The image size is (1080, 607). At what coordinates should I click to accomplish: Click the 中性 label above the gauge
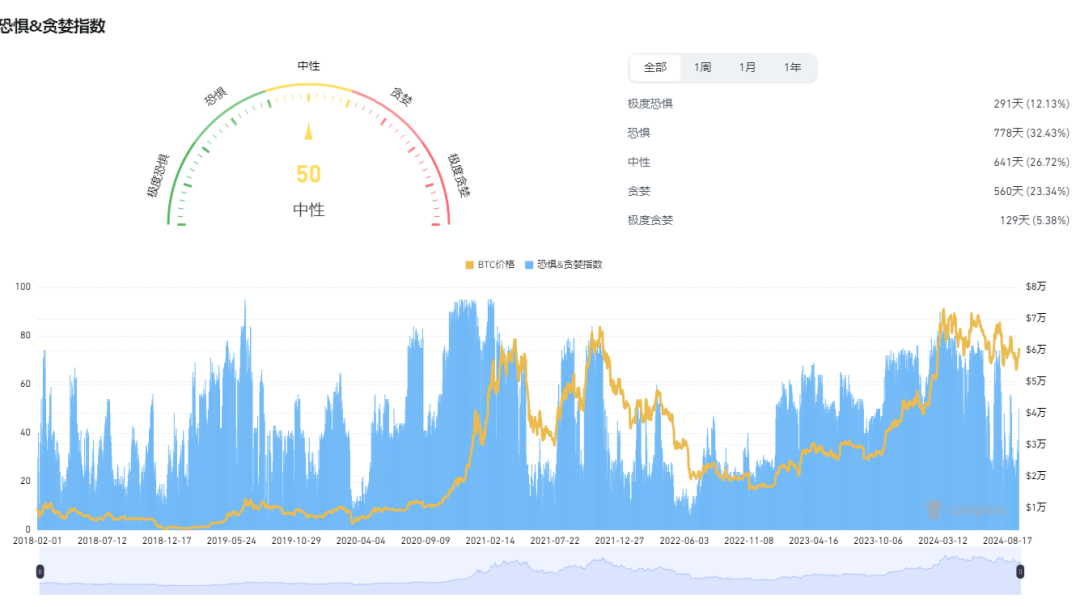pos(307,66)
